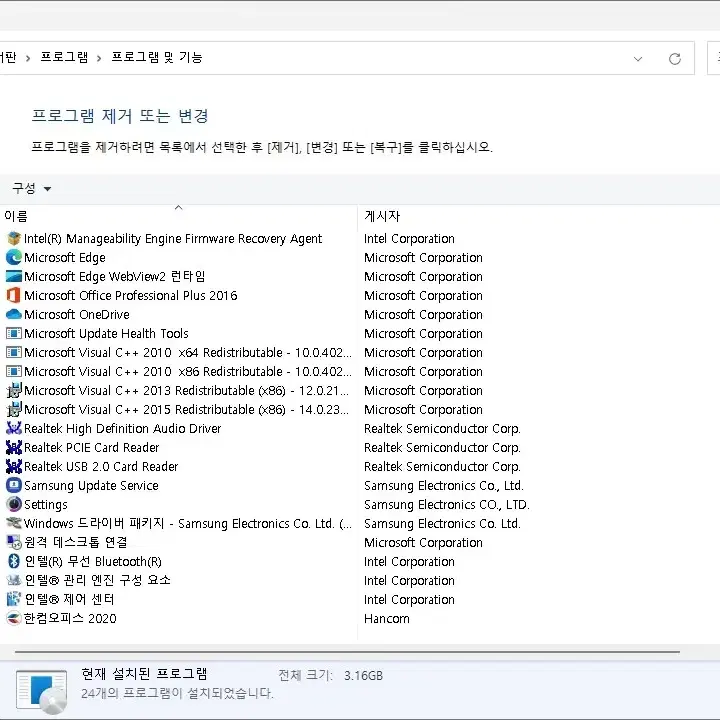Select the 인텔 관리 엔진 구성 요소 icon

point(14,580)
